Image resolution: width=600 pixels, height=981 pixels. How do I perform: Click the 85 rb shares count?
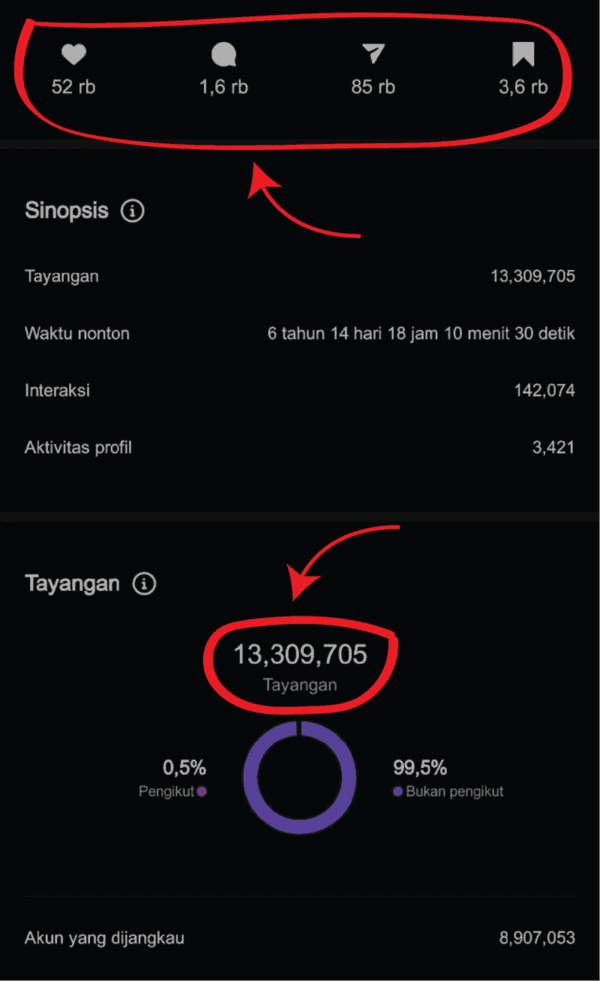tap(373, 87)
